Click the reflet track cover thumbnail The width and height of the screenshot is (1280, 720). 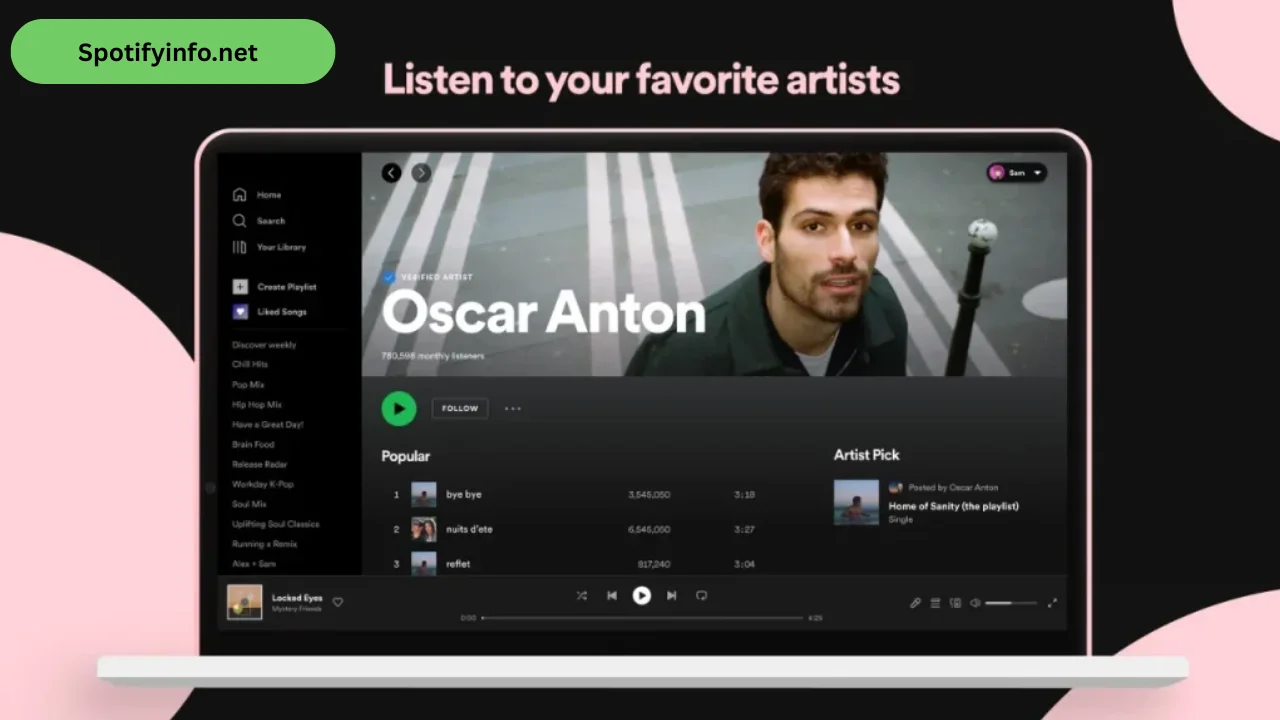[424, 563]
